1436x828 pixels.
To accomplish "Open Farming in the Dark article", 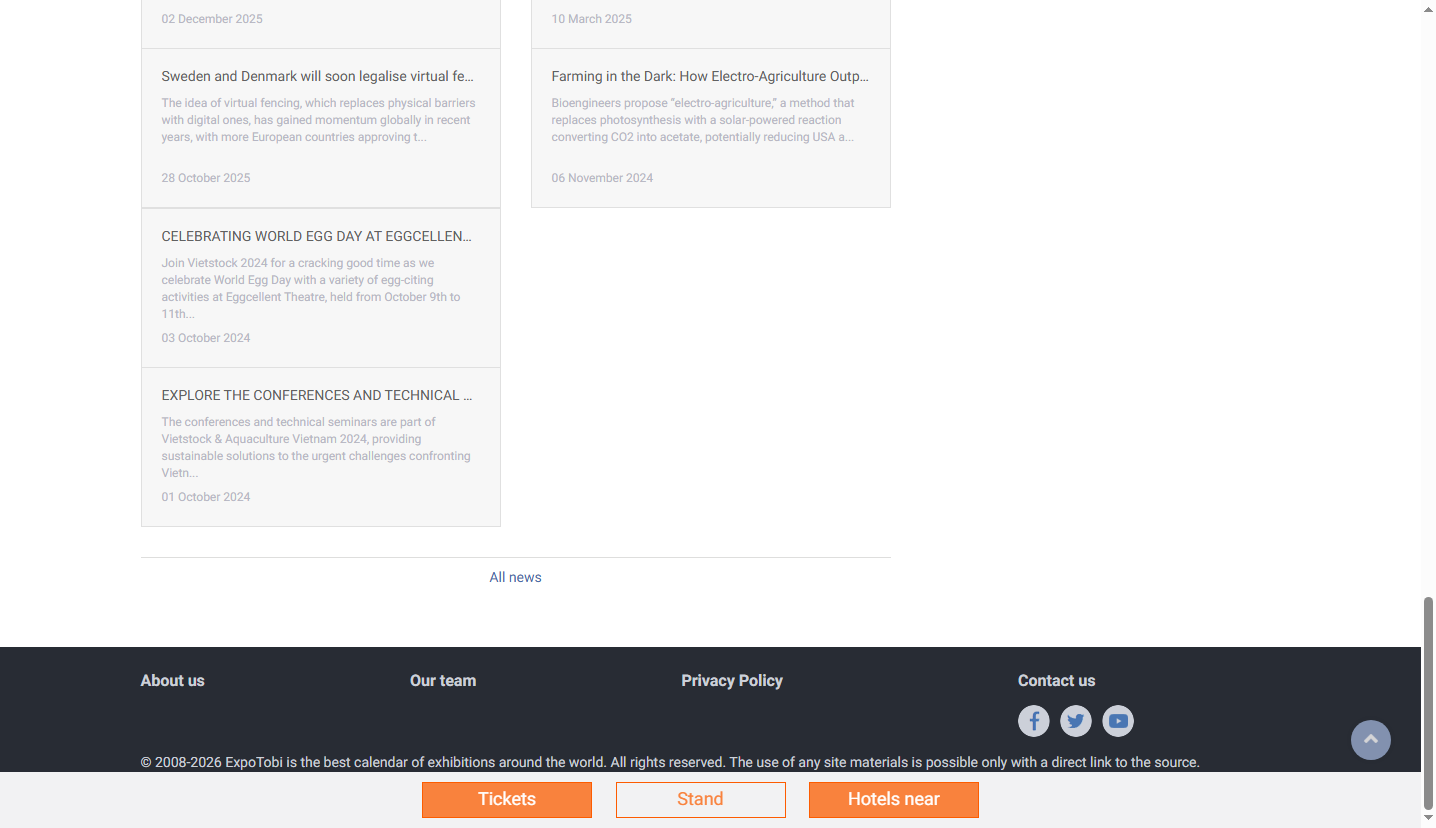I will [710, 76].
